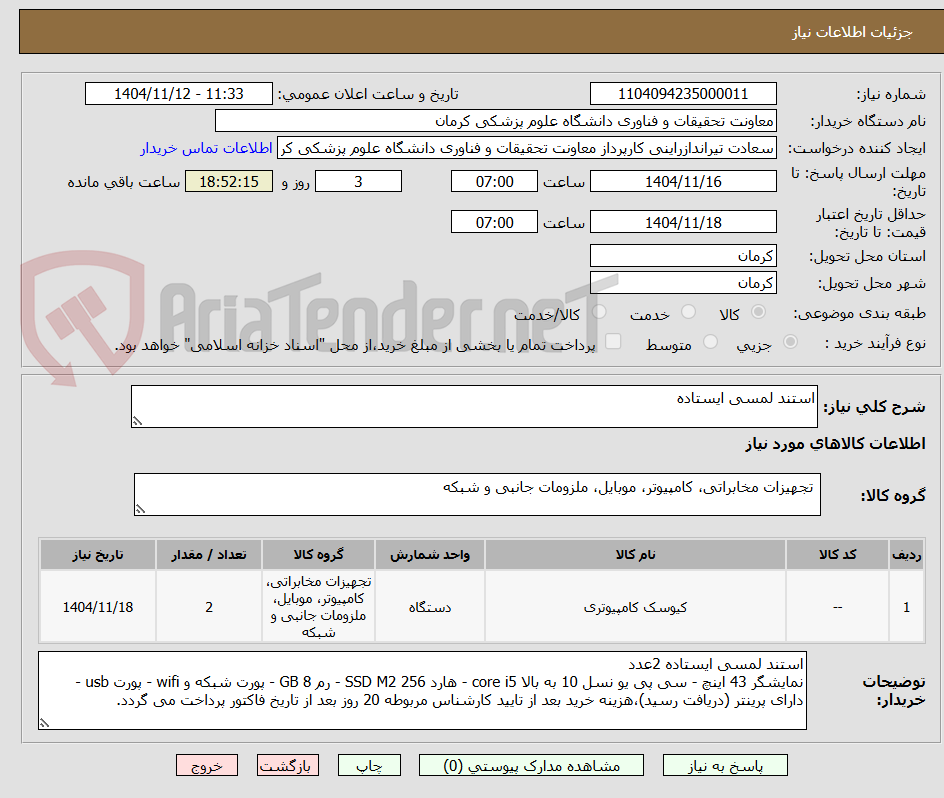Click the buyer organization name field
This screenshot has width=944, height=798.
(x=495, y=121)
